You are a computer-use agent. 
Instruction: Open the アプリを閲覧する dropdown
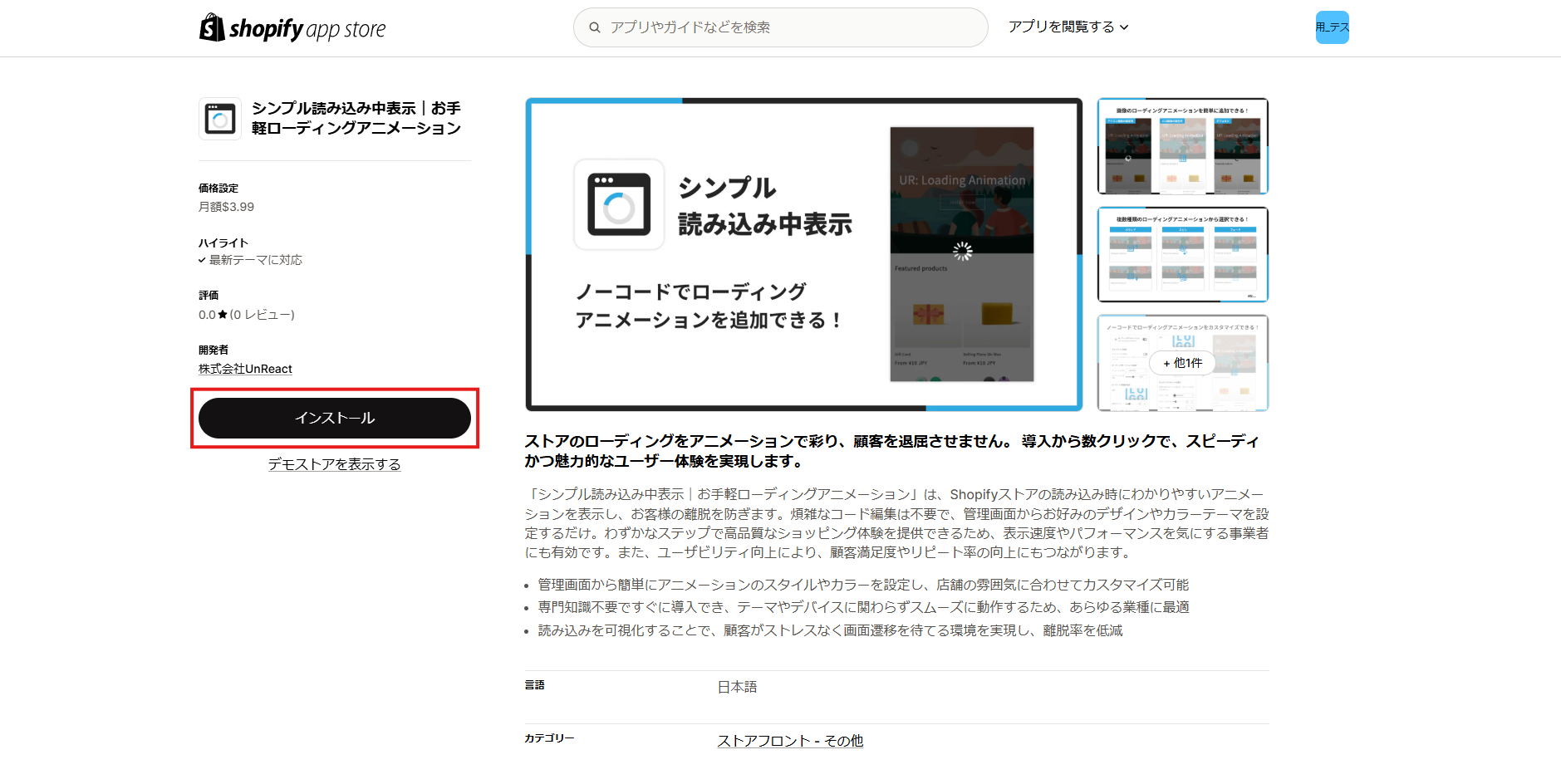[1062, 27]
